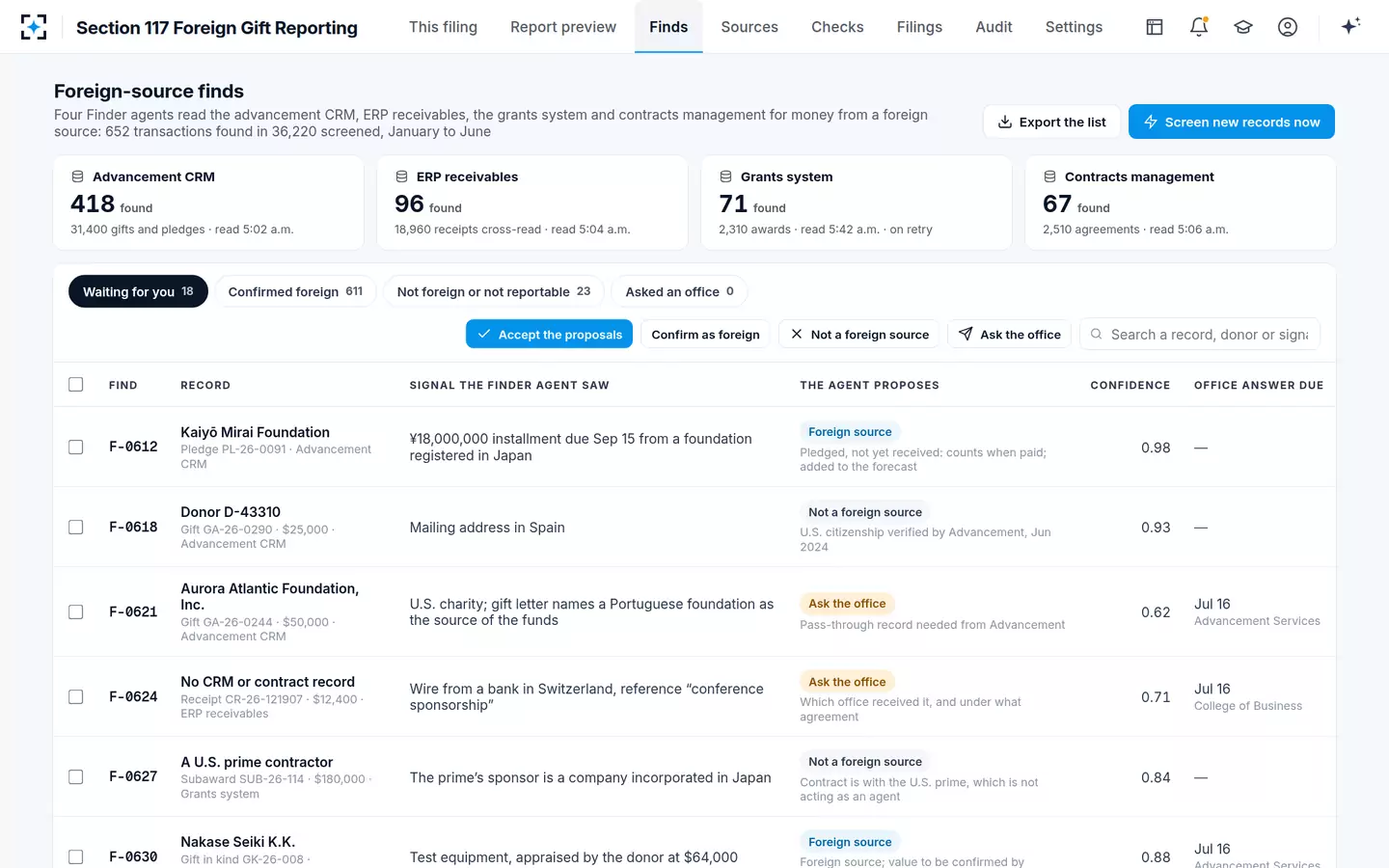Click Ask the office button
1389x868 pixels.
1009,334
